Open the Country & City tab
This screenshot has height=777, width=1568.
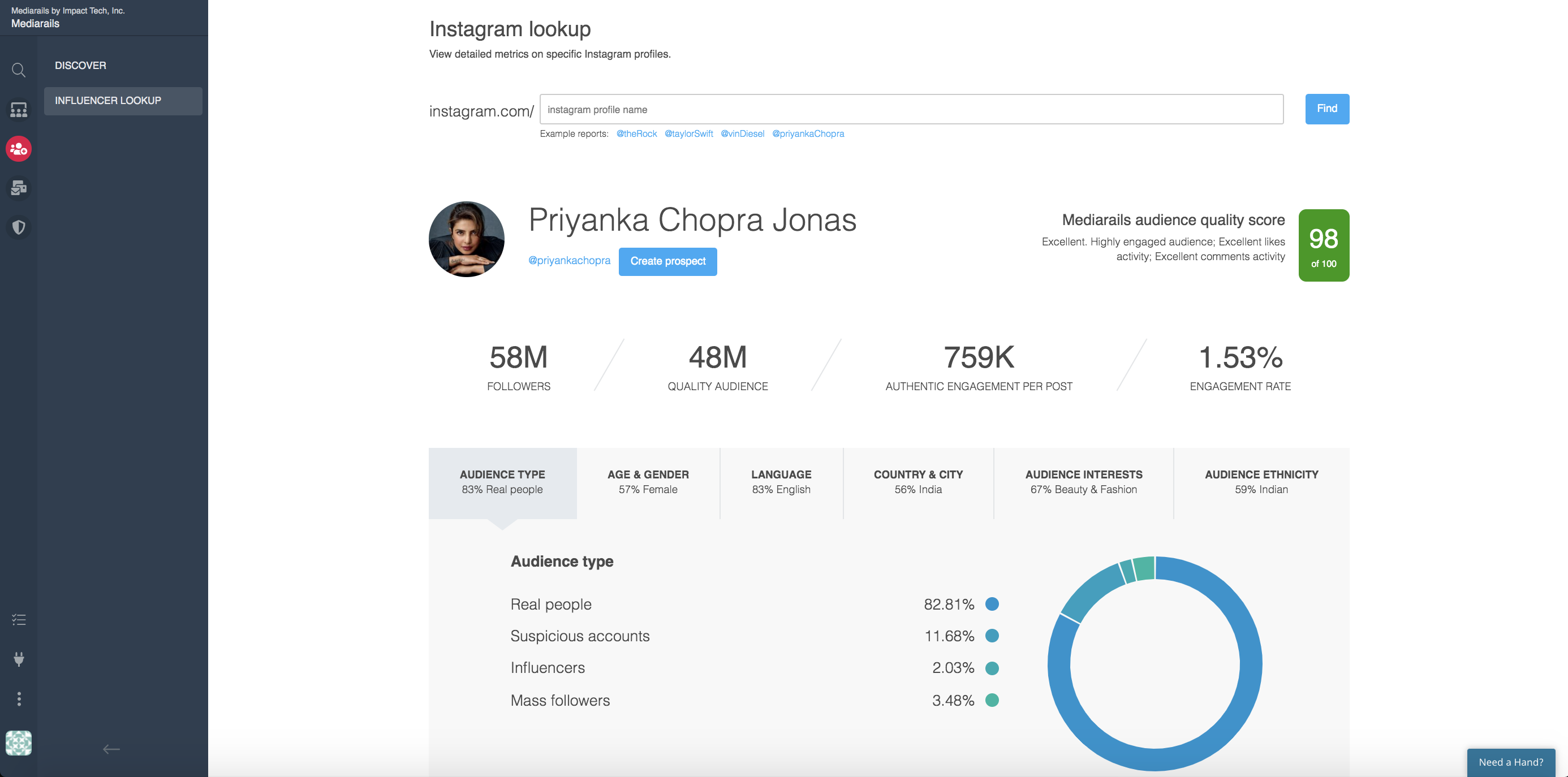tap(918, 482)
